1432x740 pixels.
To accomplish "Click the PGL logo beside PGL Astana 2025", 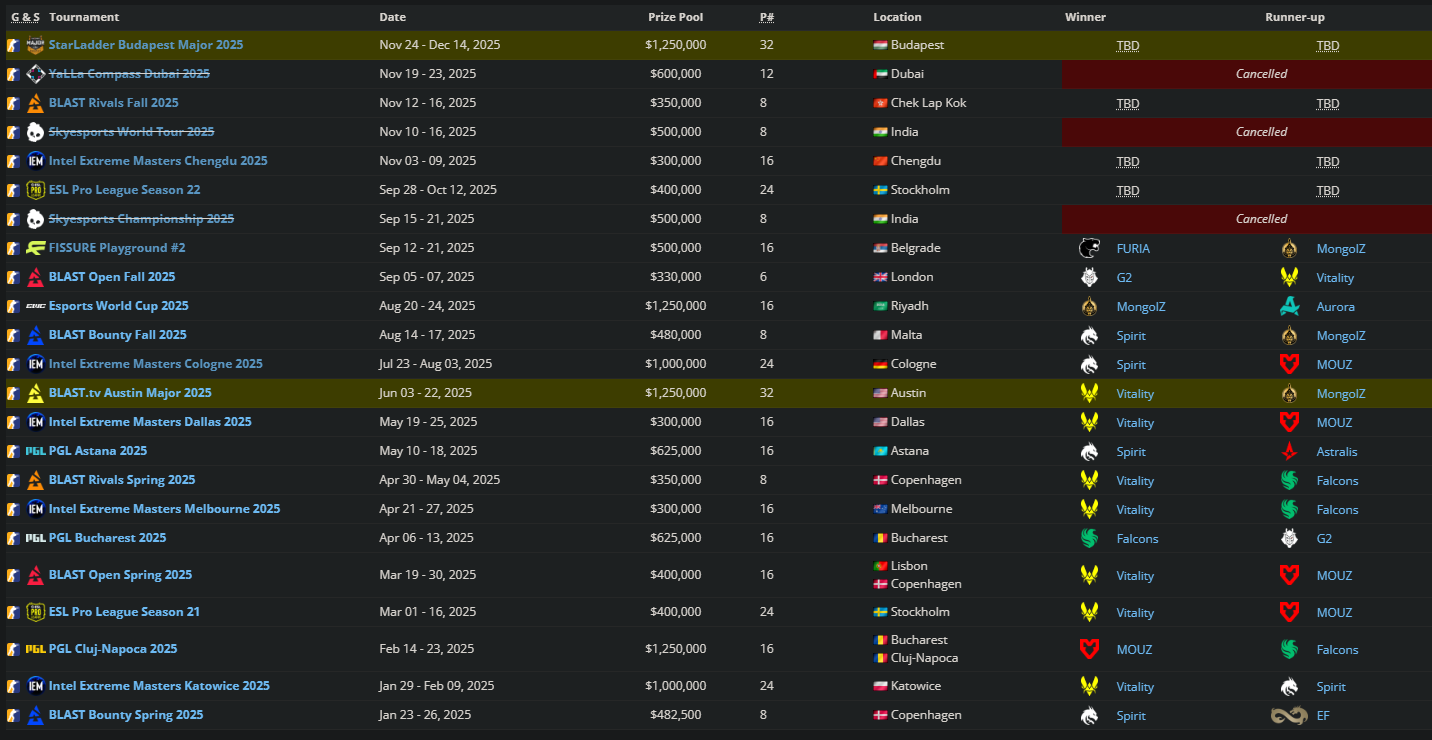I will pos(35,451).
